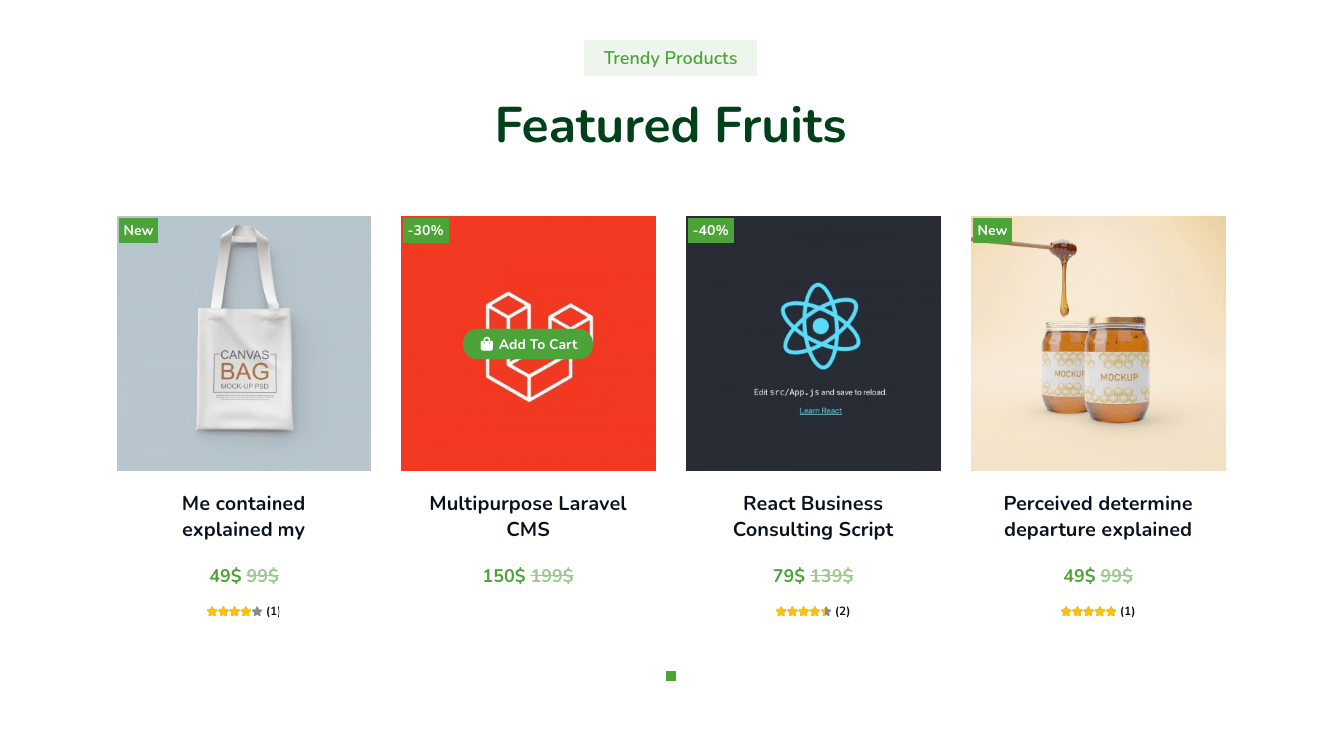The image size is (1335, 737).
Task: Click the -30% discount badge
Action: (425, 230)
